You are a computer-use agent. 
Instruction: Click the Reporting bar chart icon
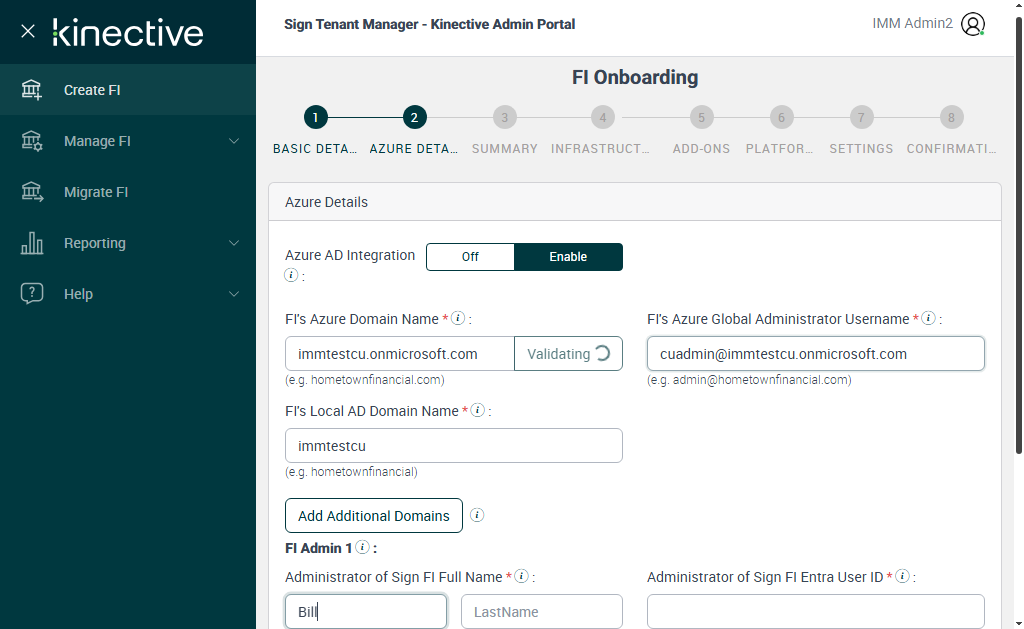(31, 242)
